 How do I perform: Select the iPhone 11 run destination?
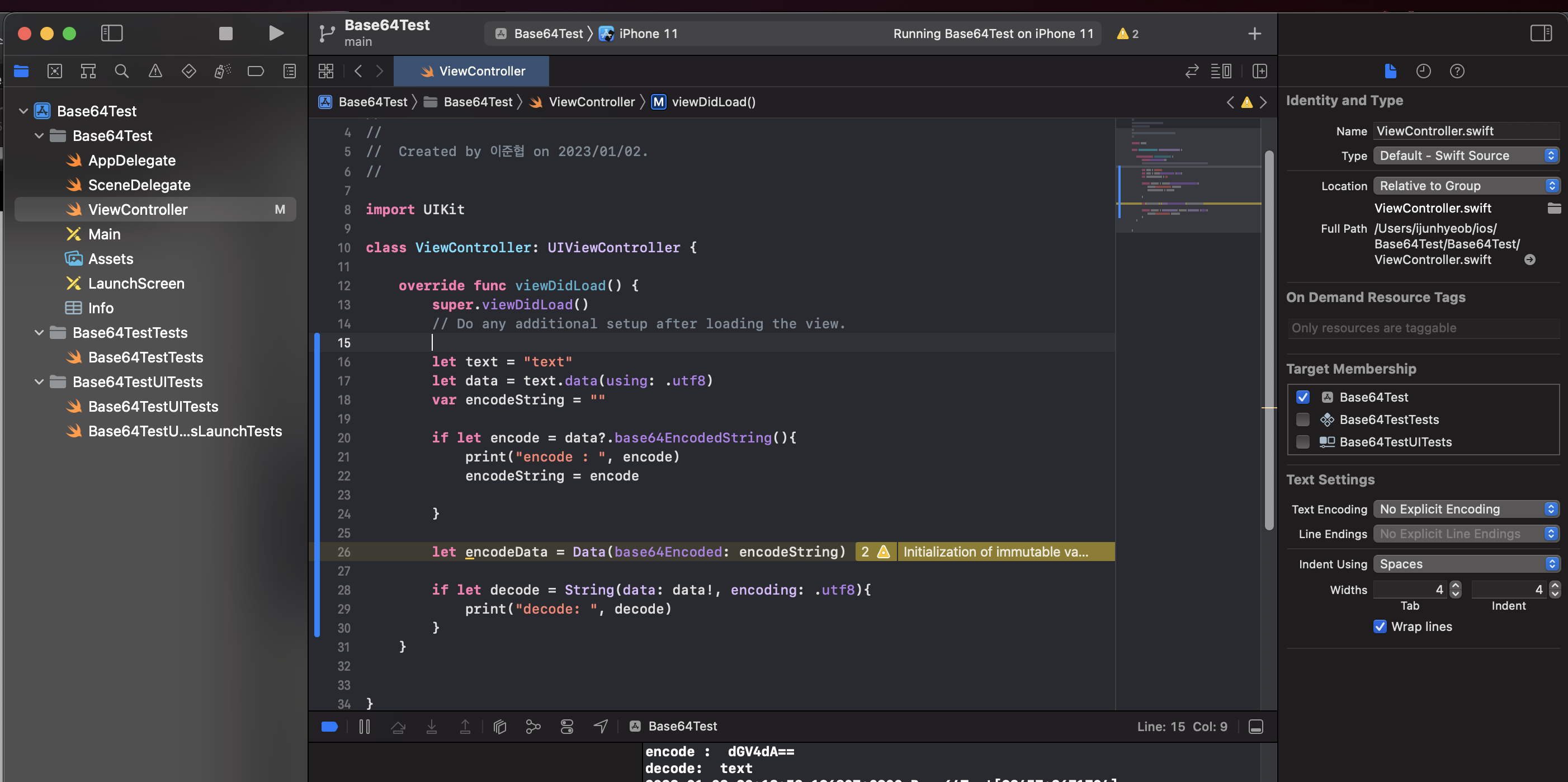coord(647,34)
